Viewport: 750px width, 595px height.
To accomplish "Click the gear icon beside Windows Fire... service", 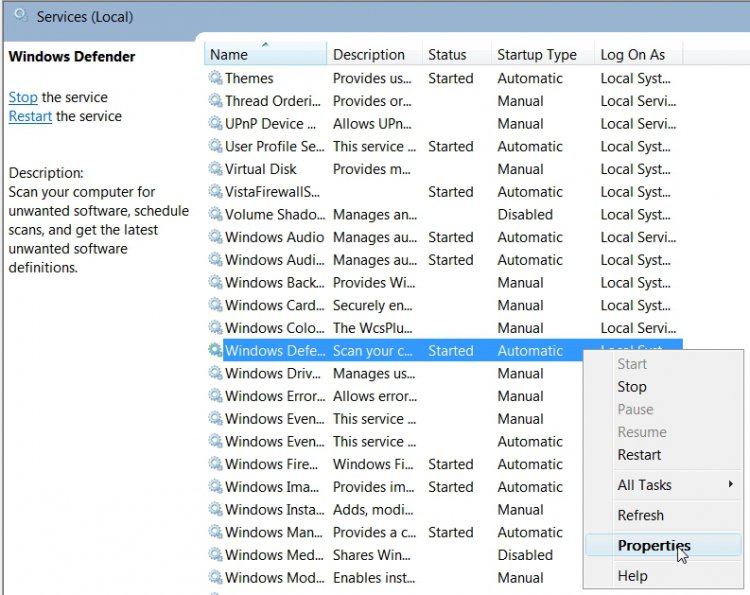I will [215, 464].
